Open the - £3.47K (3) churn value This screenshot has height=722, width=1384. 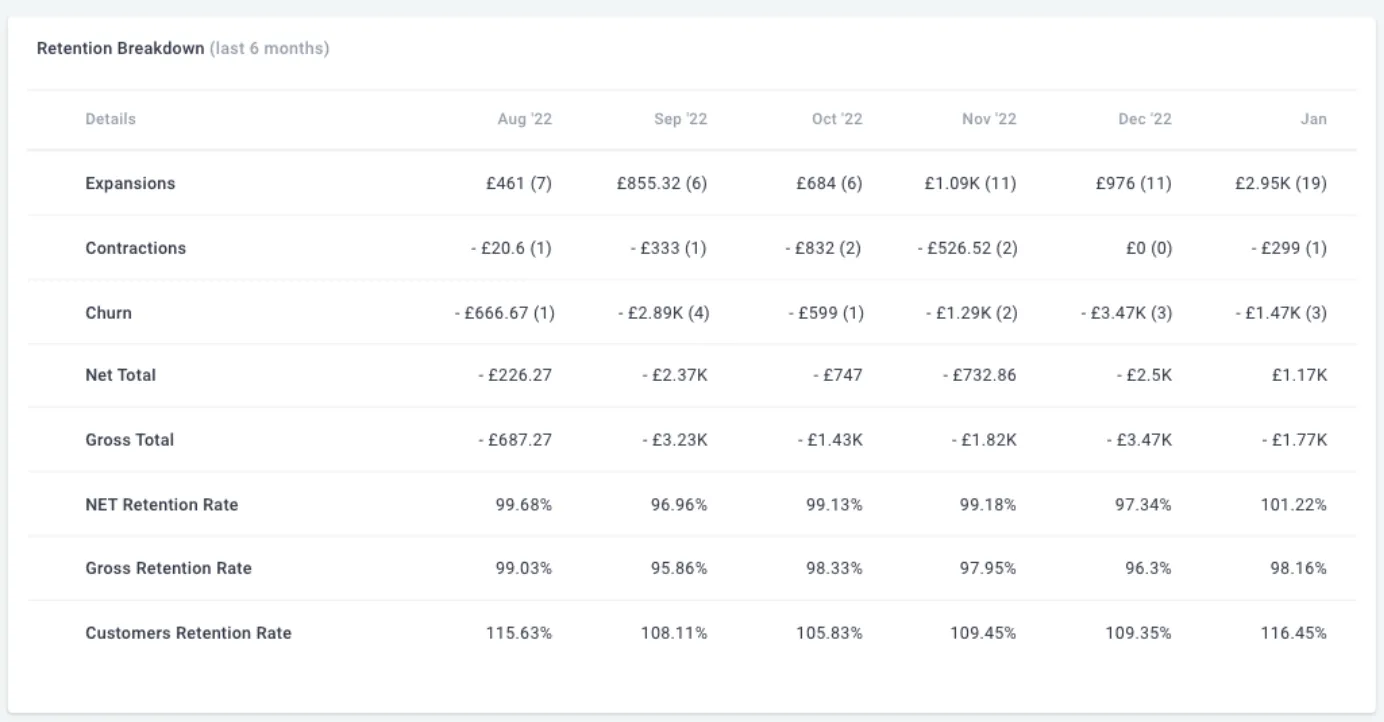[1126, 313]
